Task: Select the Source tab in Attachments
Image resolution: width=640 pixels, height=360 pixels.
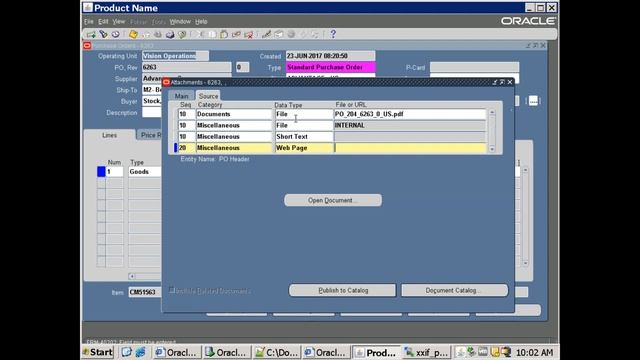Action: [x=208, y=96]
